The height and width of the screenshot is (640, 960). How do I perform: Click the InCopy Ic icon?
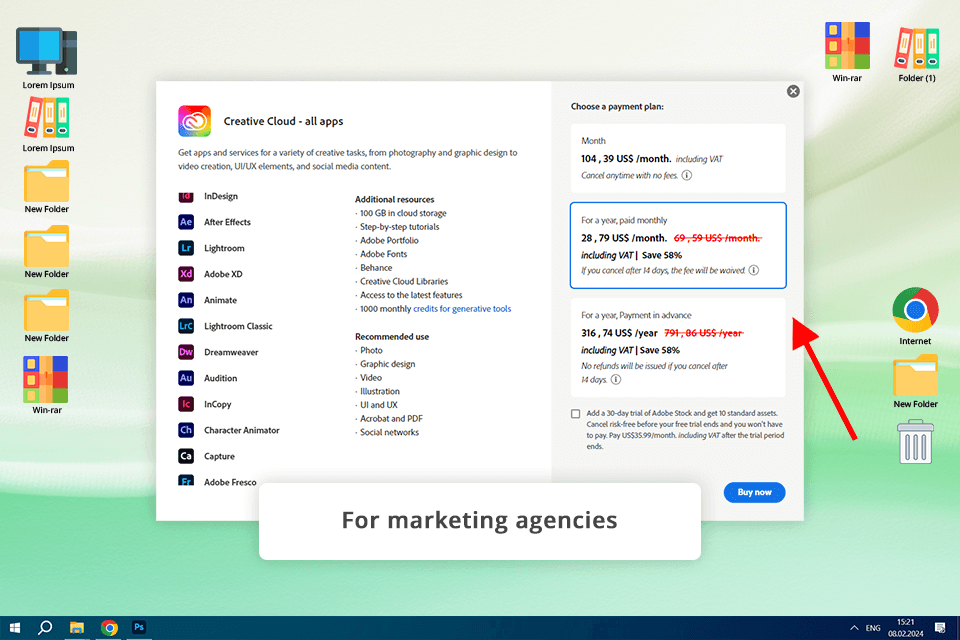(x=186, y=404)
